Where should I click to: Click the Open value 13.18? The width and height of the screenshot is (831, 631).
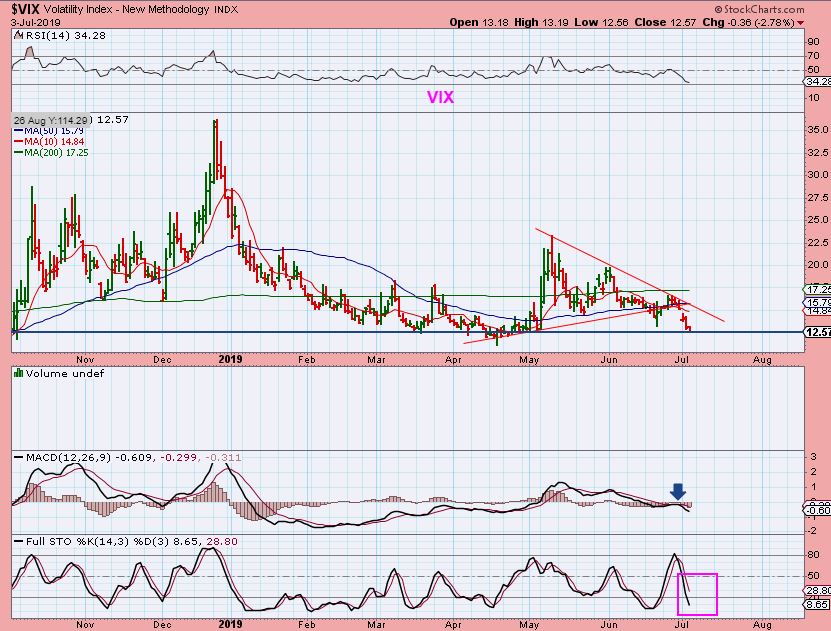496,23
